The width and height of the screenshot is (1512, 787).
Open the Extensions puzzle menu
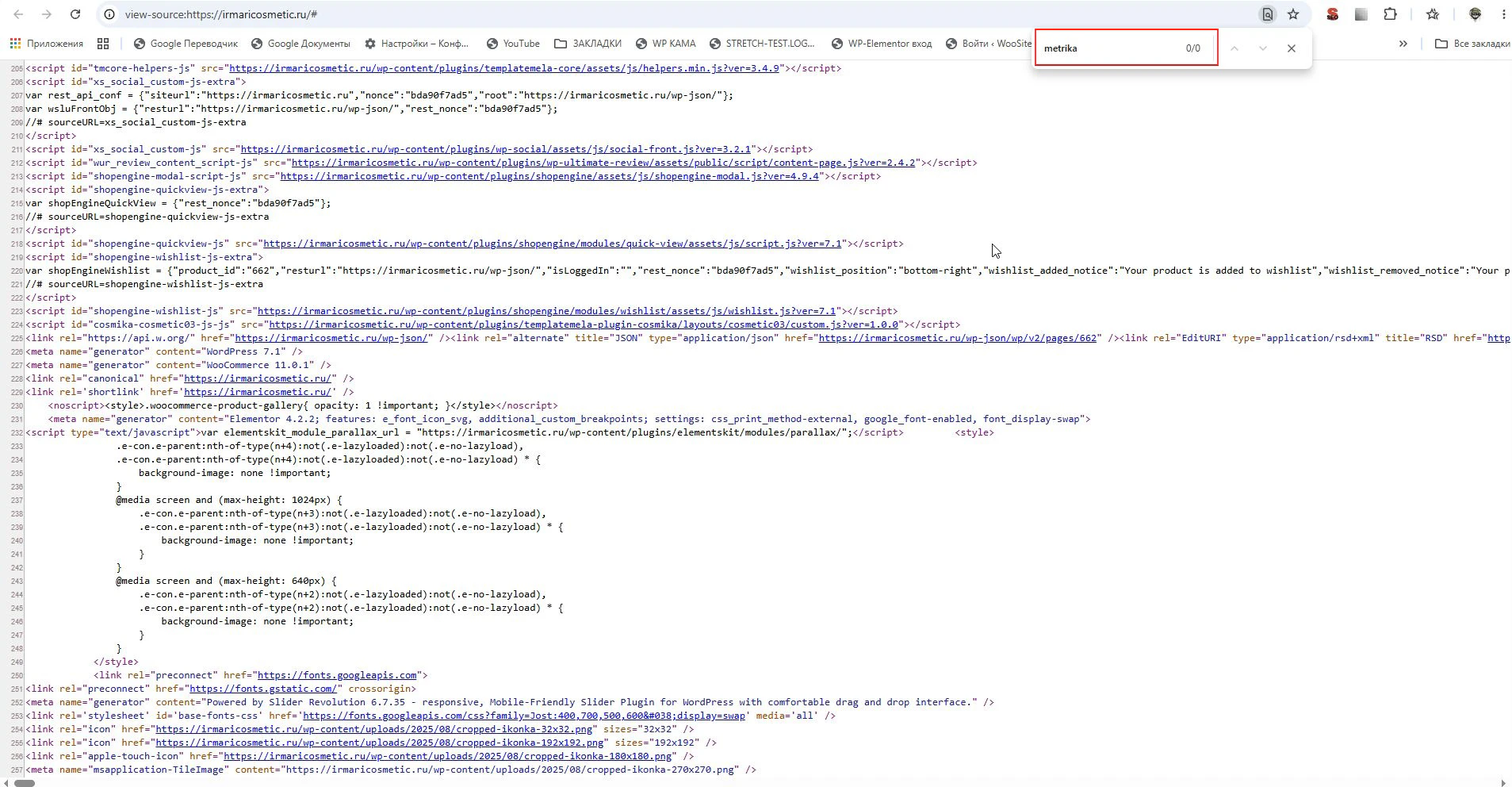pyautogui.click(x=1390, y=14)
